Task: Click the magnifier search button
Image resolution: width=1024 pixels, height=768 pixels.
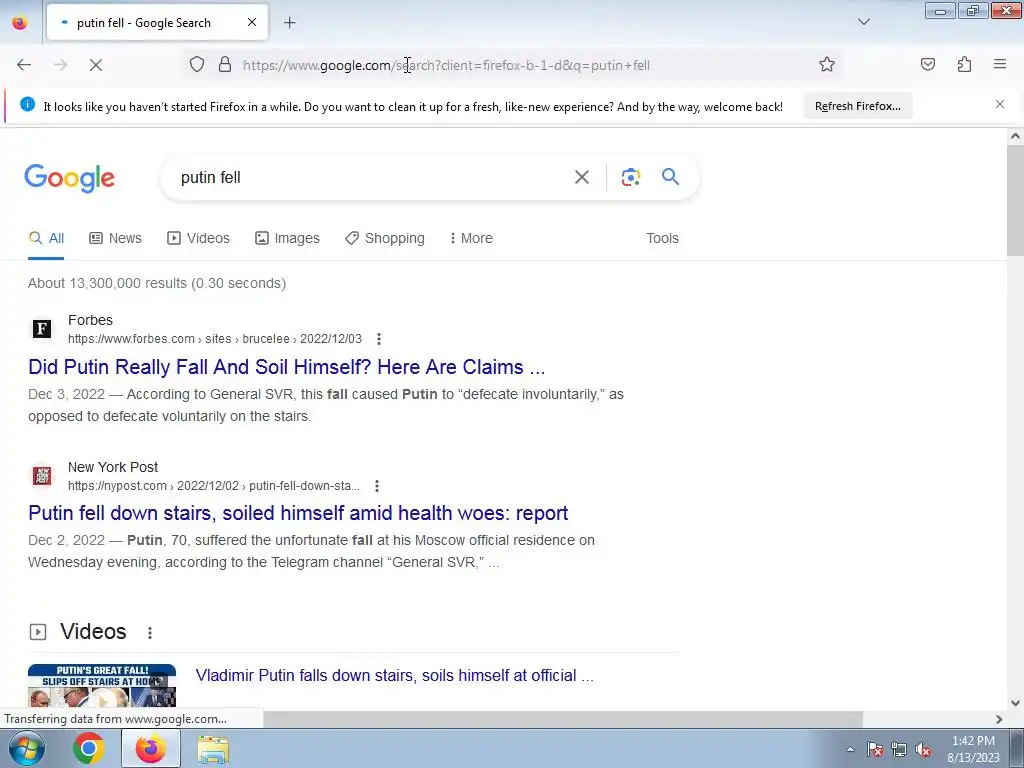Action: (x=670, y=176)
